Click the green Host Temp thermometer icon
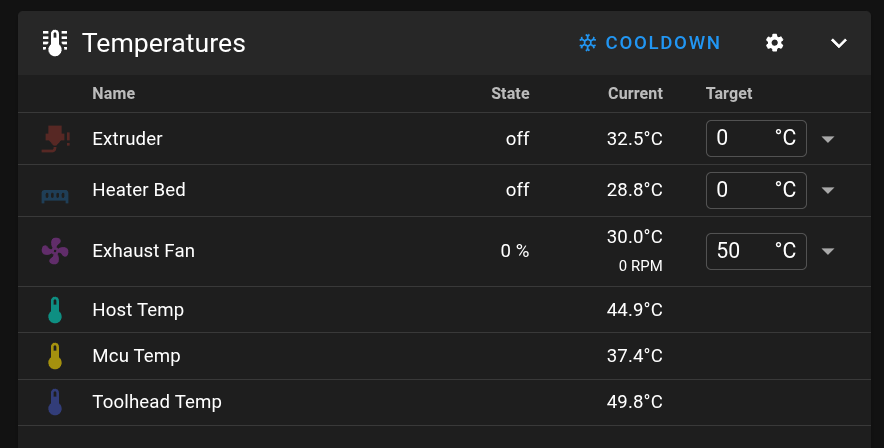 point(55,310)
